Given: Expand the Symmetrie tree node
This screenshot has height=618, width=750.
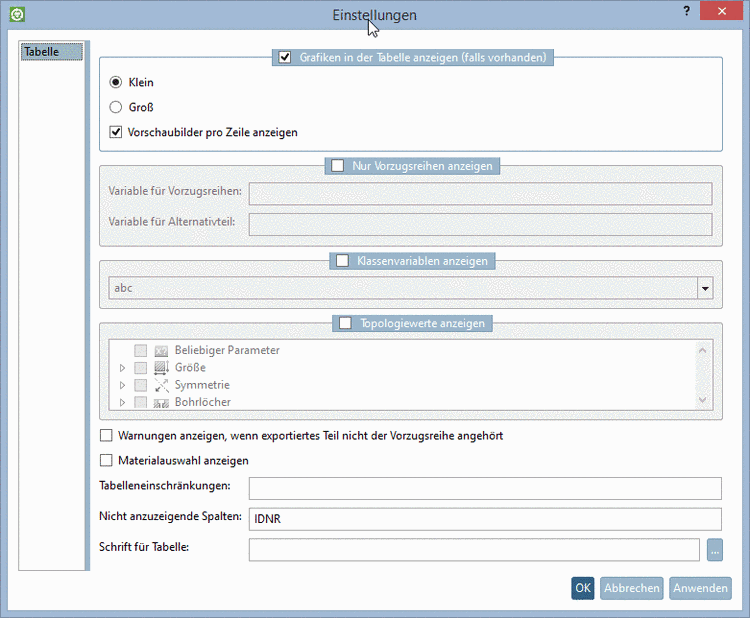Looking at the screenshot, I should 122,385.
